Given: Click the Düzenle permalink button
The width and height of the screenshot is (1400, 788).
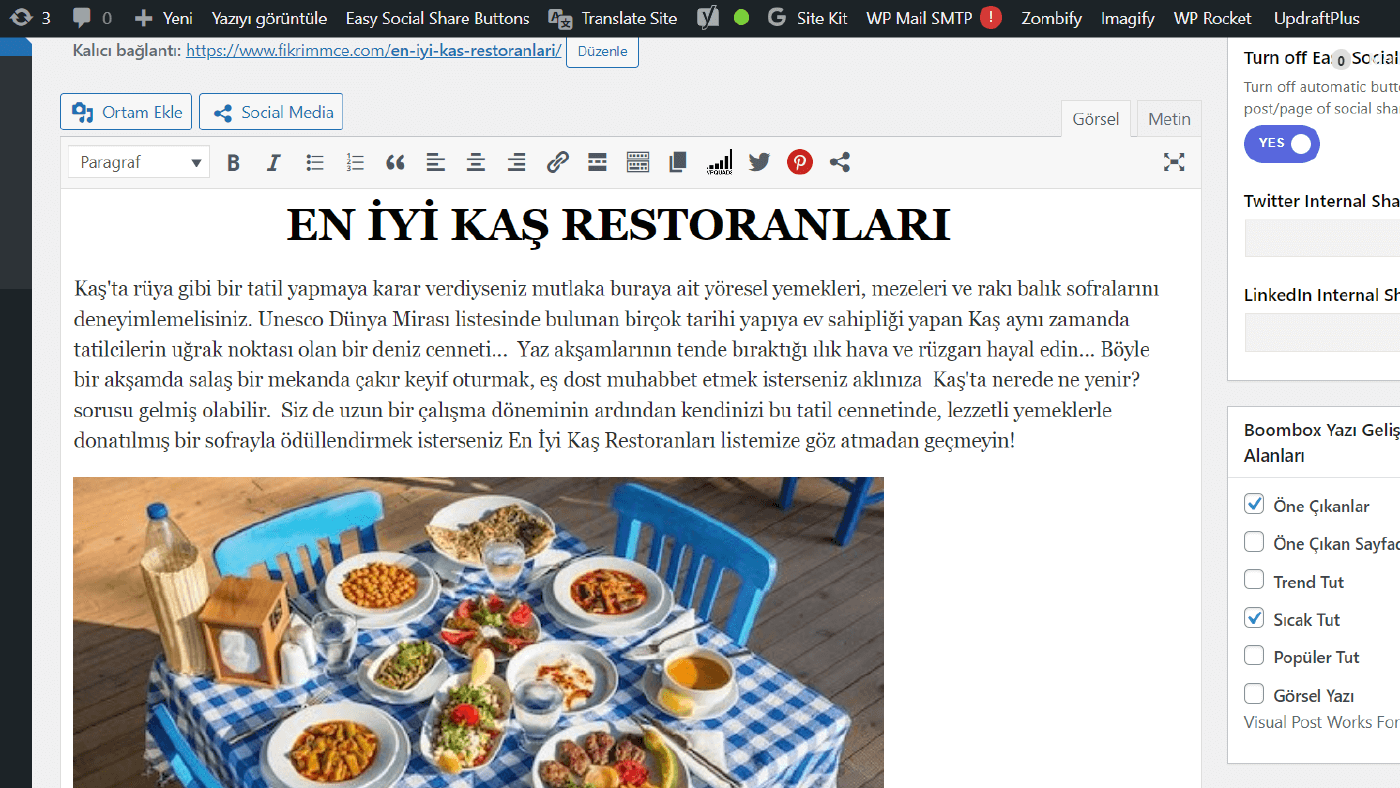Looking at the screenshot, I should click(602, 51).
